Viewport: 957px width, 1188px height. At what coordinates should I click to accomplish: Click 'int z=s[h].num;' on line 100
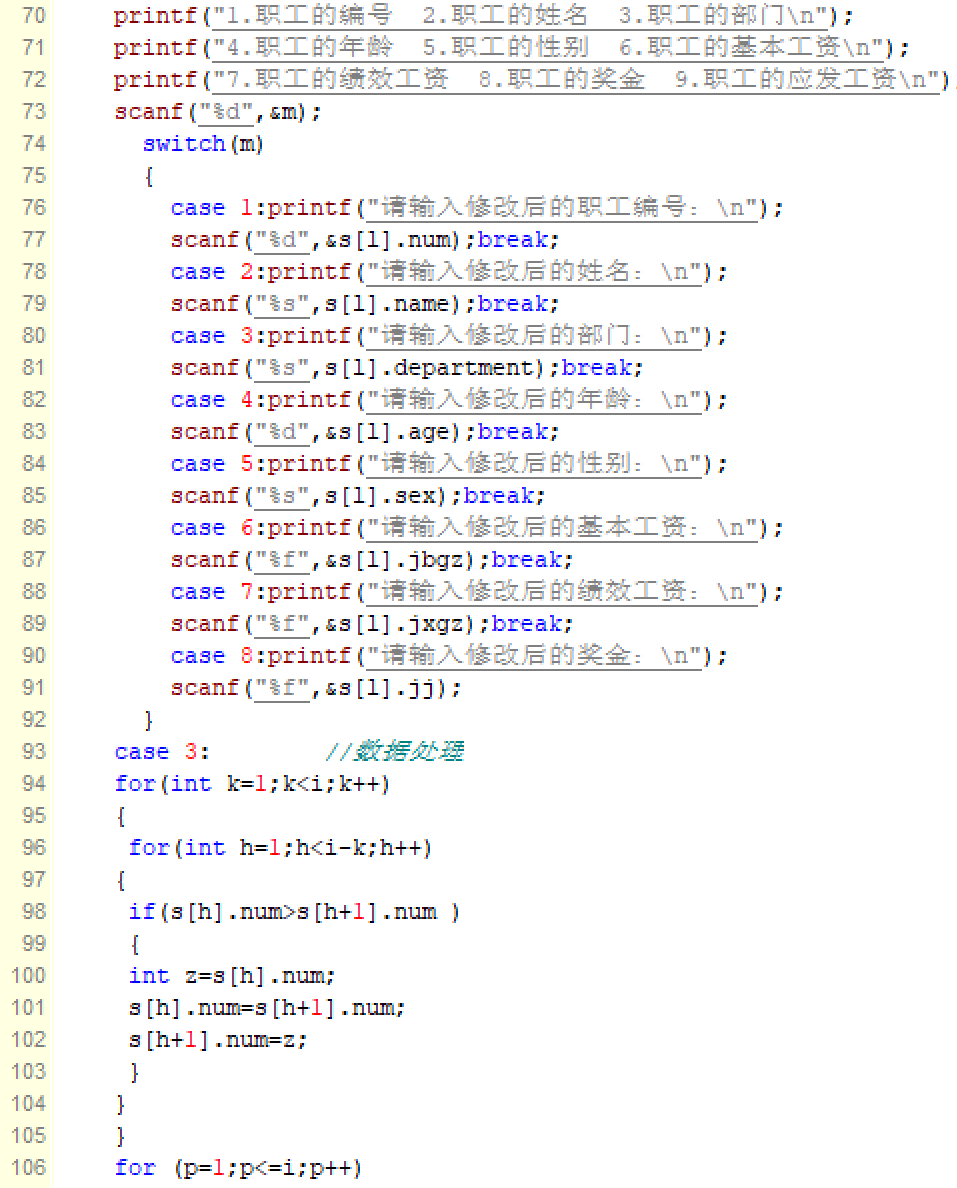(231, 975)
